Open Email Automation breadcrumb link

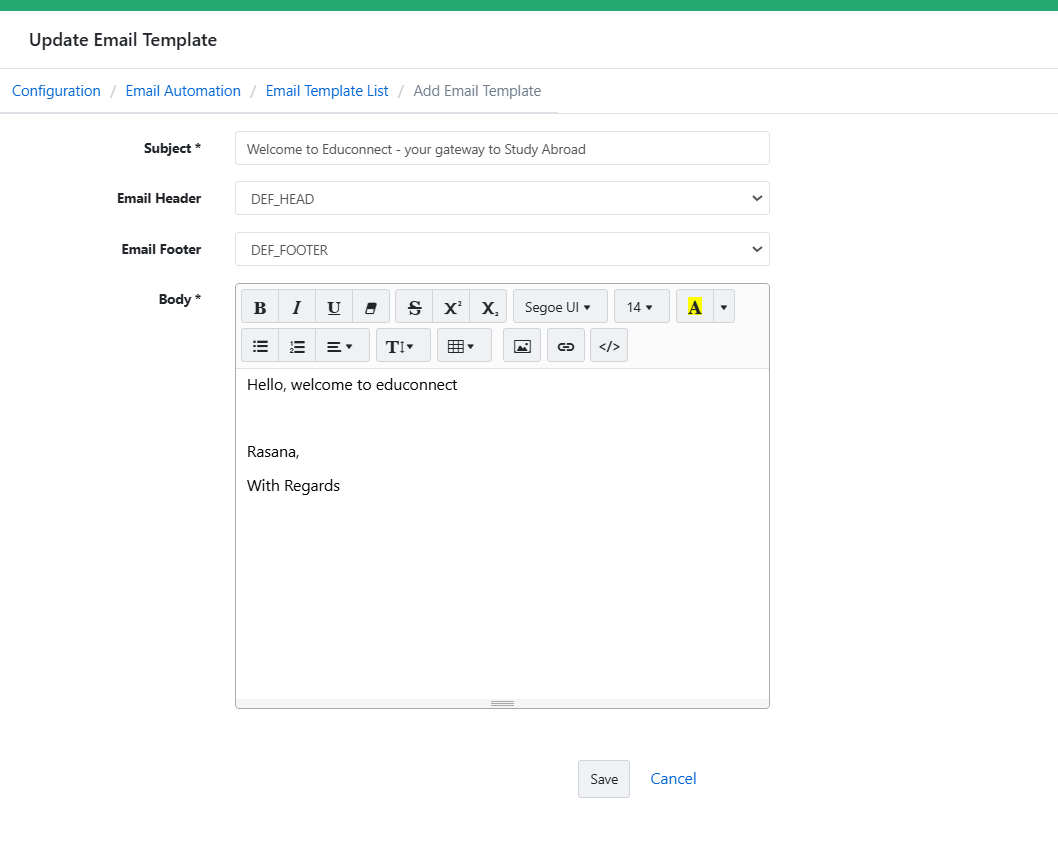point(183,91)
